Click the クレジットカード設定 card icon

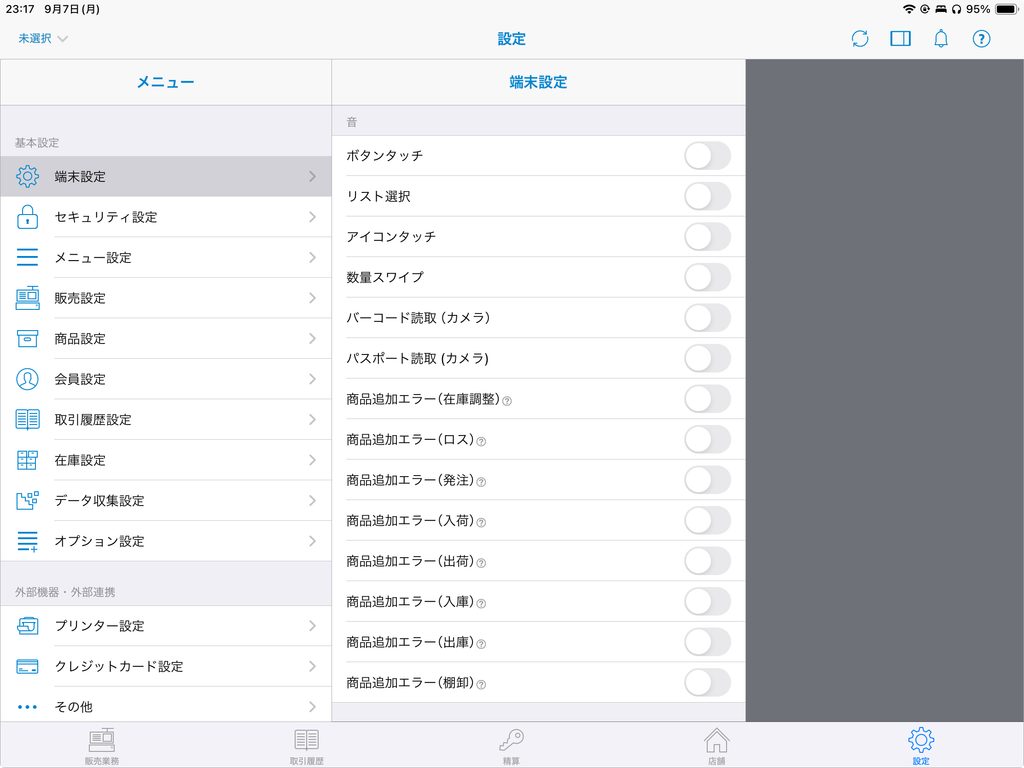click(x=27, y=666)
